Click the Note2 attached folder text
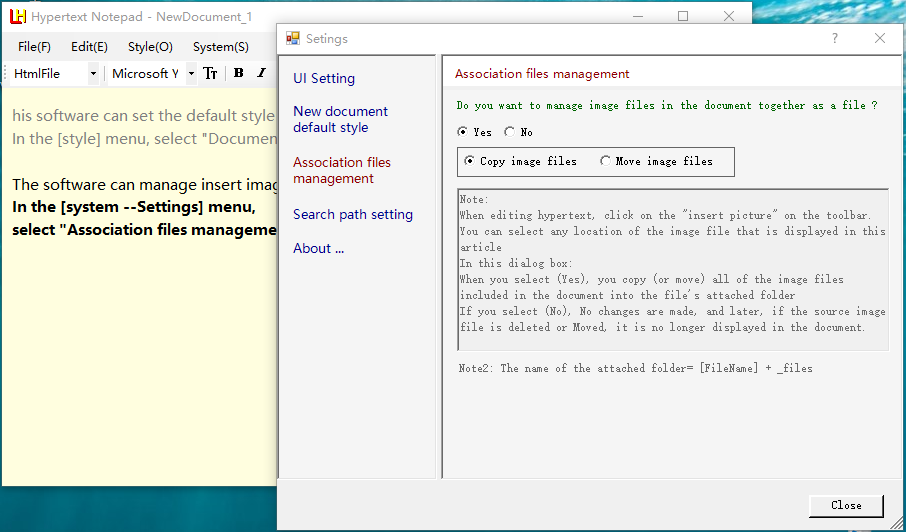This screenshot has width=906, height=532. tap(636, 368)
